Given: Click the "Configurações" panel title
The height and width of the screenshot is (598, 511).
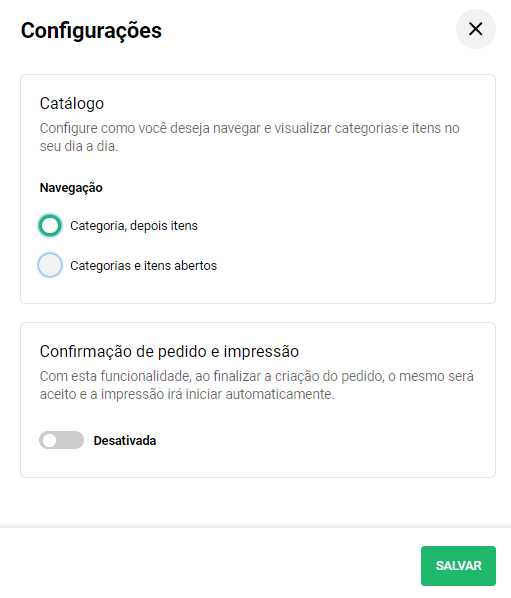Looking at the screenshot, I should tap(91, 31).
